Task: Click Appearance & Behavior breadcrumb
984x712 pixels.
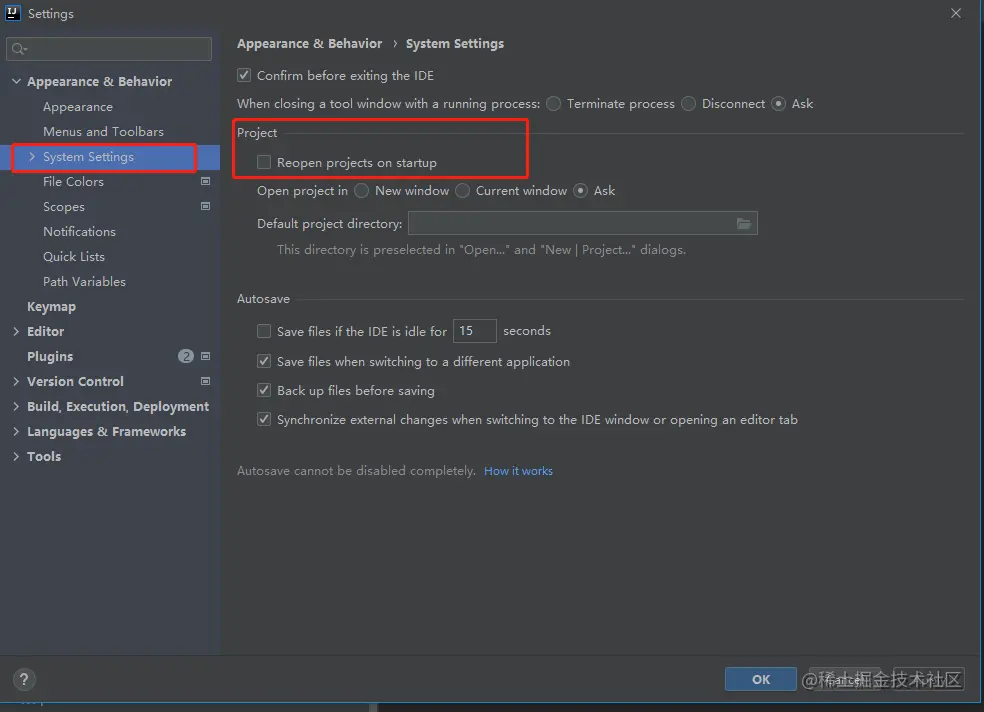Action: [x=309, y=43]
